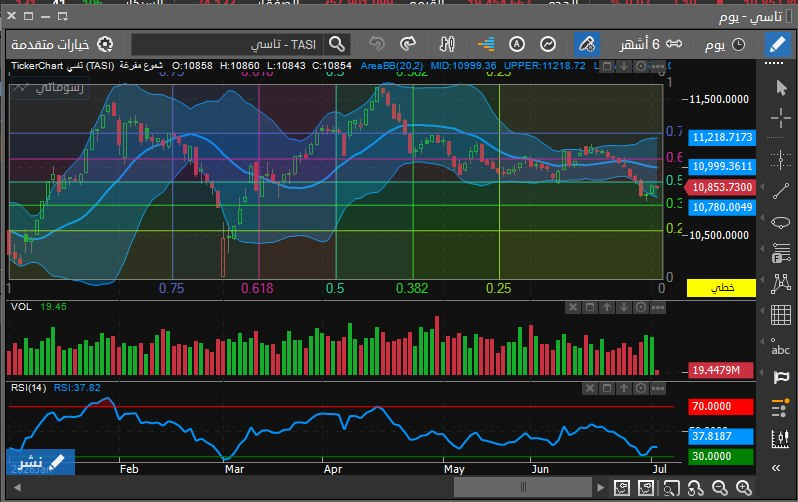Expand abc text tool variants small arrow

(762, 342)
